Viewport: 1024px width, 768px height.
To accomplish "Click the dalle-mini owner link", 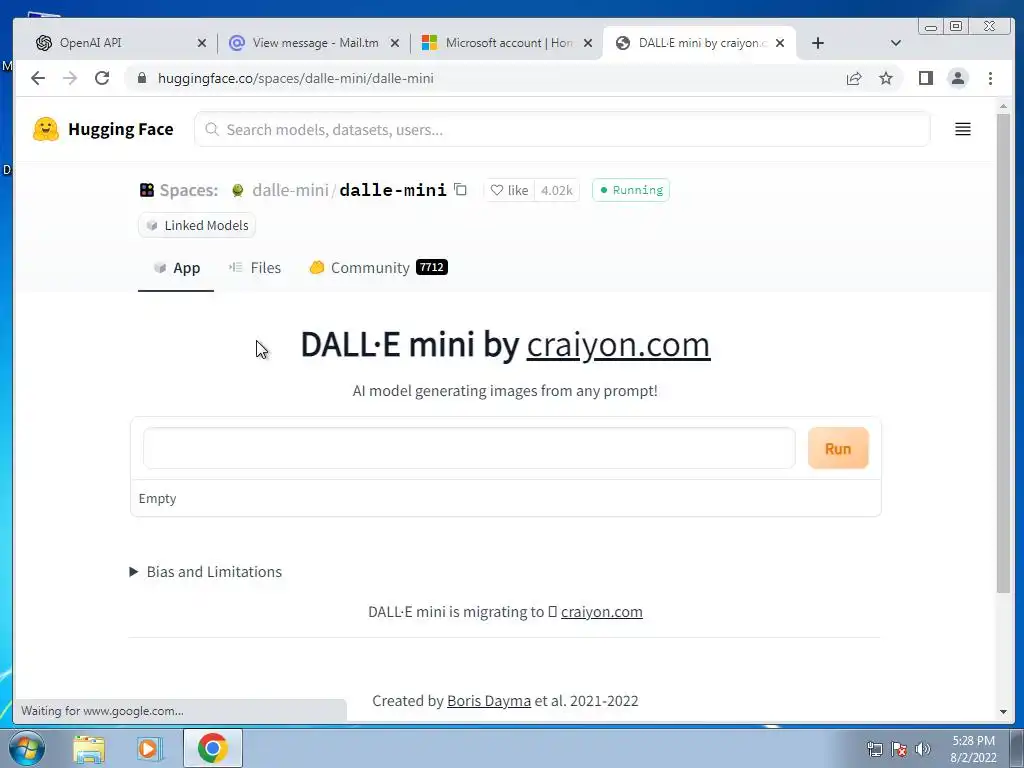I will click(x=290, y=190).
